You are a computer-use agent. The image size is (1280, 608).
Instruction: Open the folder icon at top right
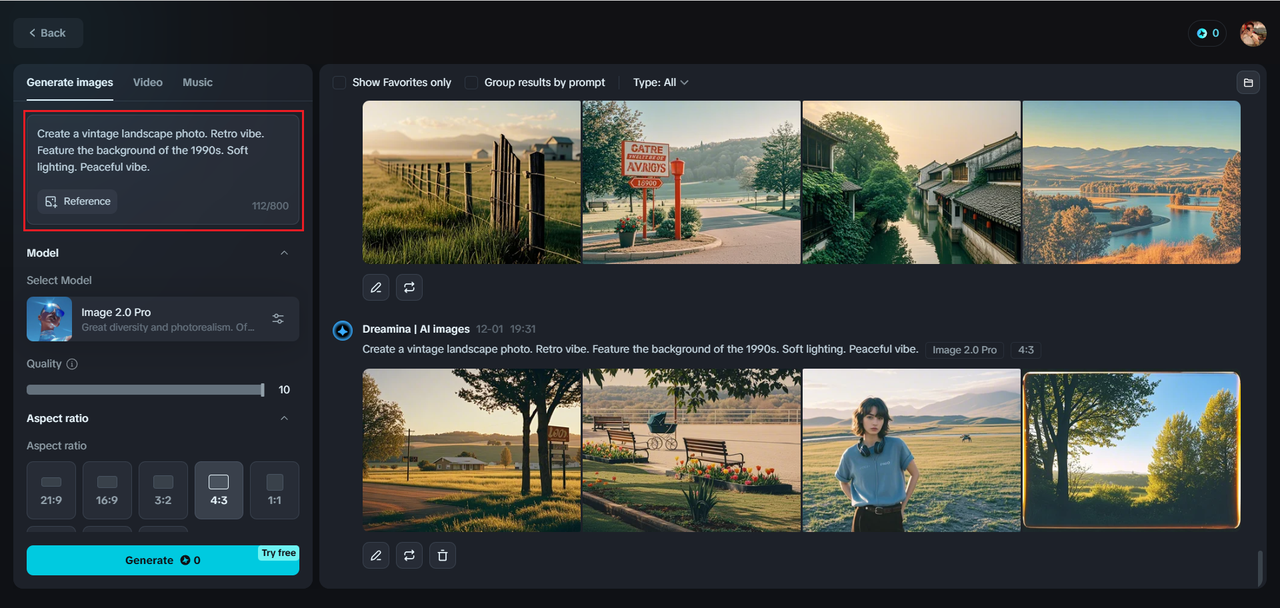point(1247,82)
